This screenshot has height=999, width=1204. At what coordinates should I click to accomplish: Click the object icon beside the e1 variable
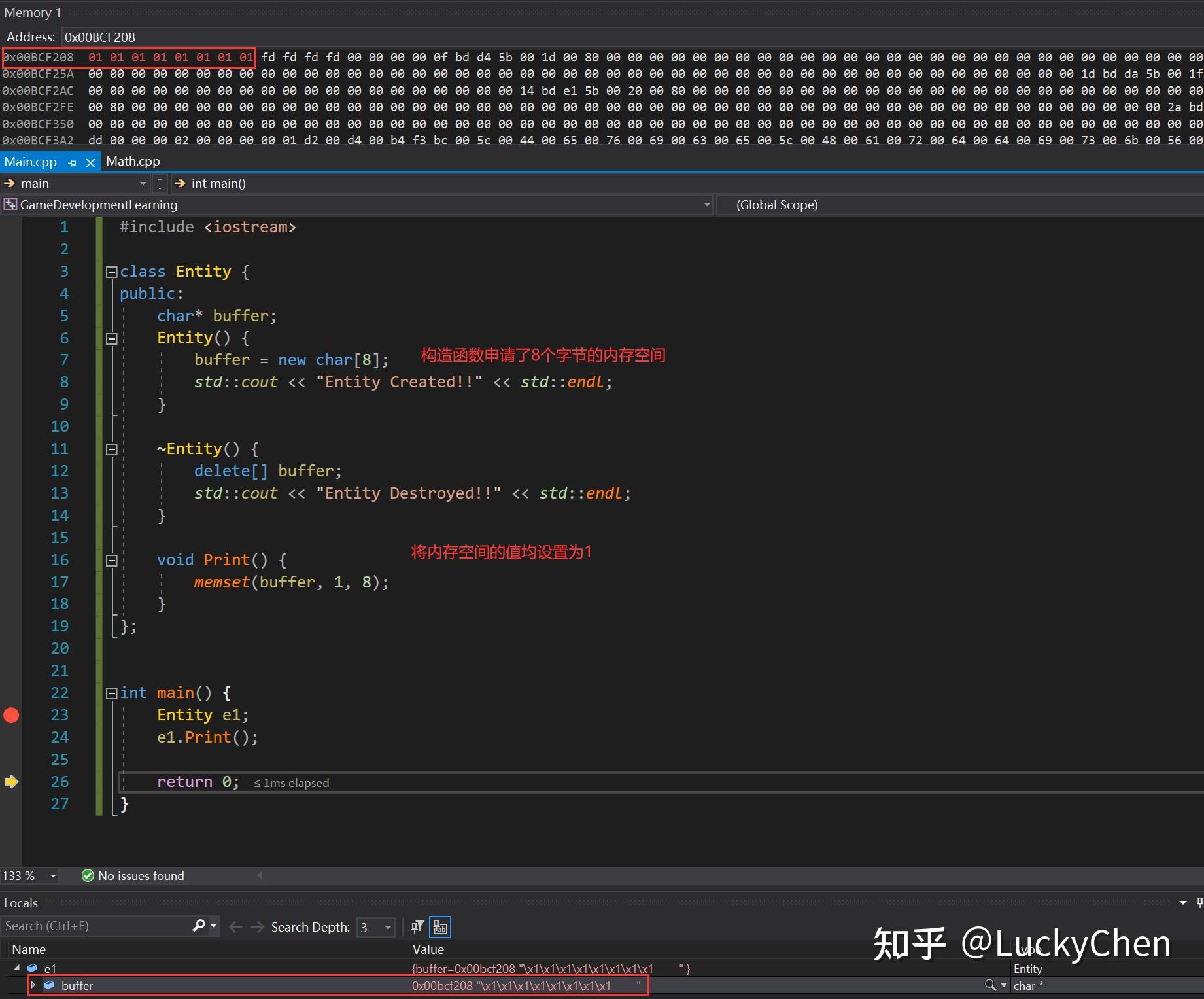(31, 968)
